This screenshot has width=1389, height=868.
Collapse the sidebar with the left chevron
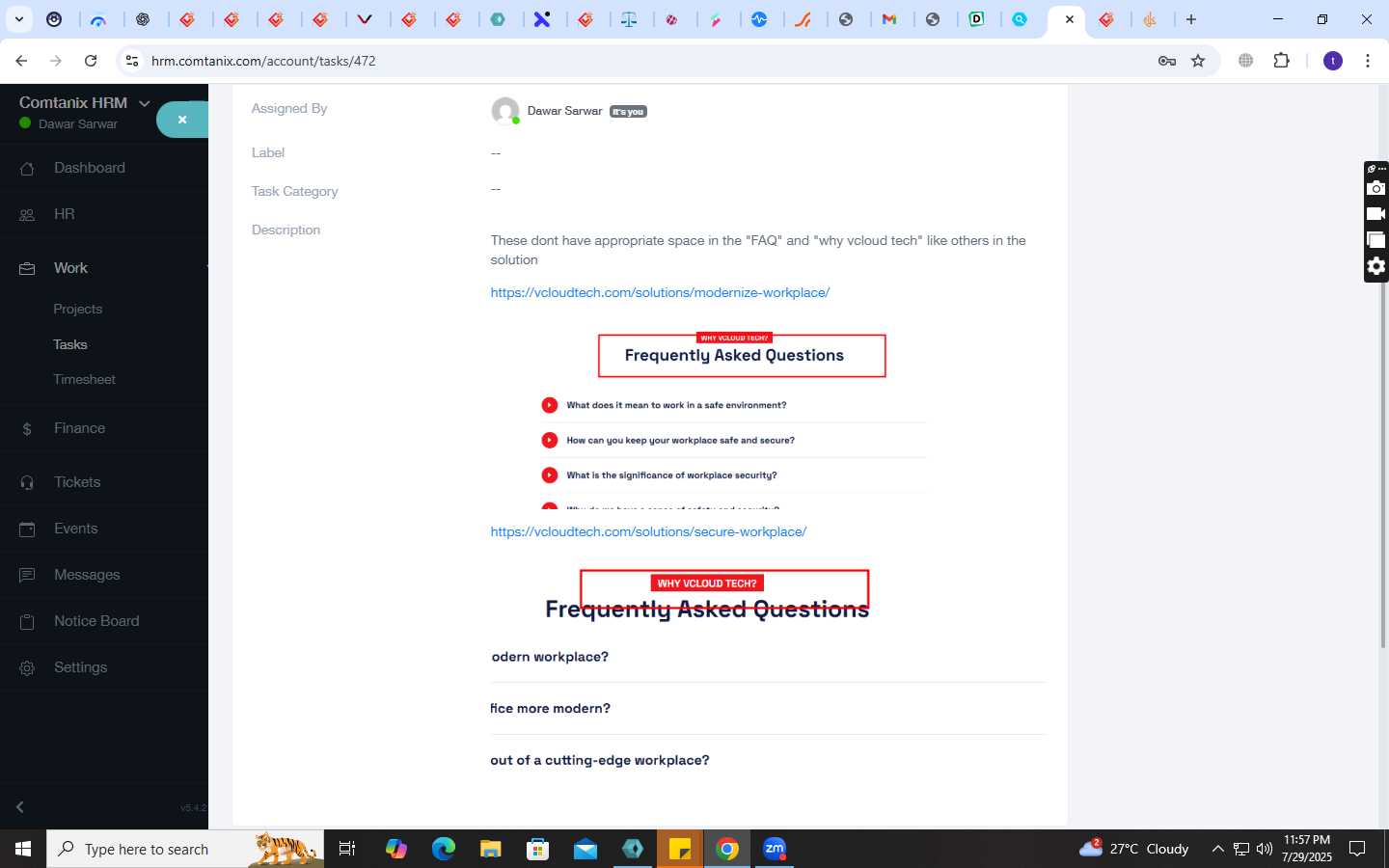click(x=19, y=807)
